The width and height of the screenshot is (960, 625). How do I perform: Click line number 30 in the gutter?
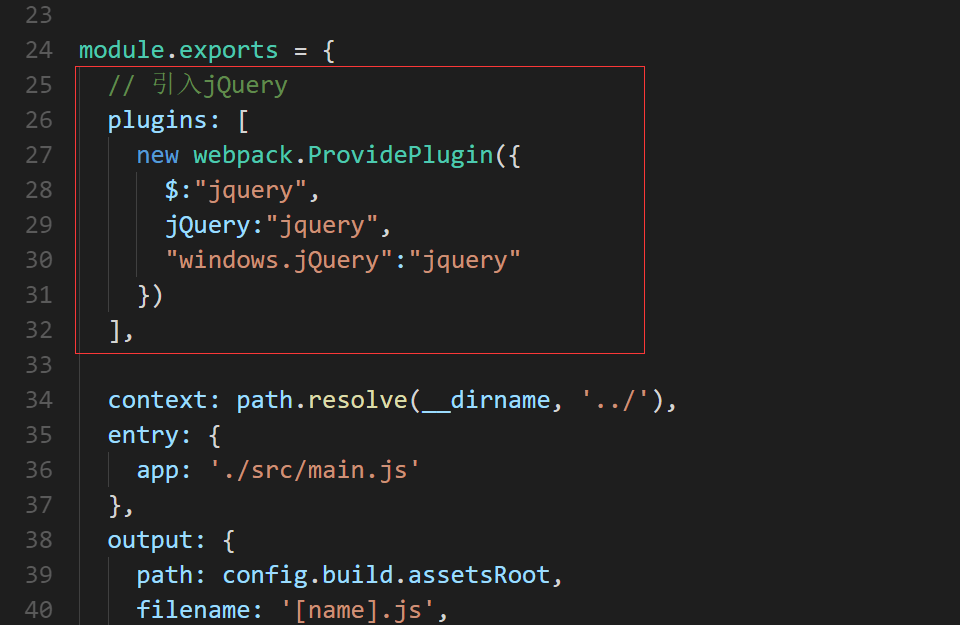click(39, 260)
